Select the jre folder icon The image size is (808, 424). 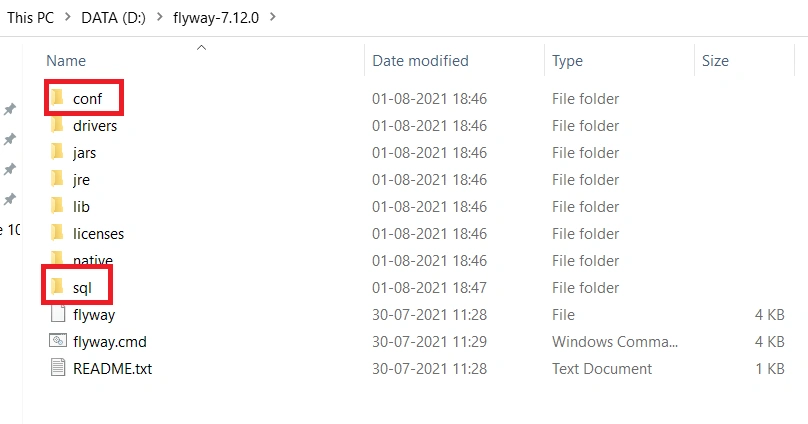pyautogui.click(x=57, y=178)
